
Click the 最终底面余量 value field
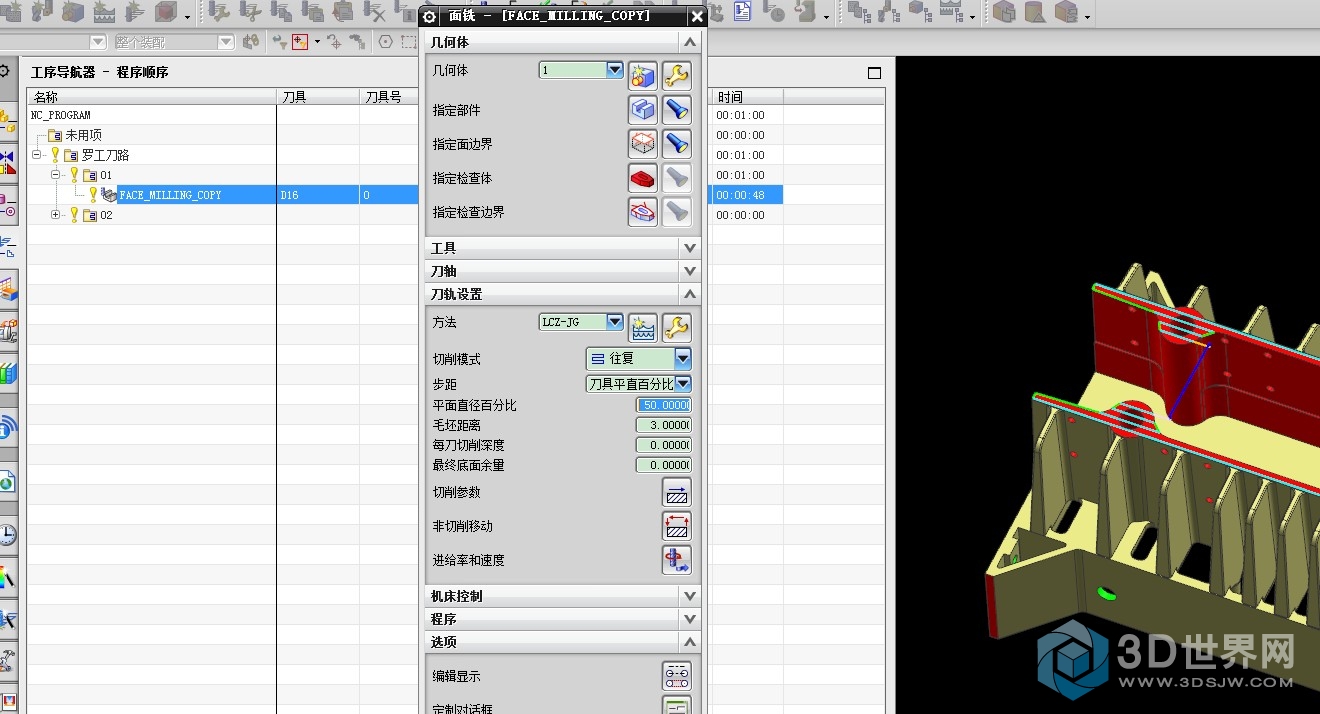(x=664, y=465)
